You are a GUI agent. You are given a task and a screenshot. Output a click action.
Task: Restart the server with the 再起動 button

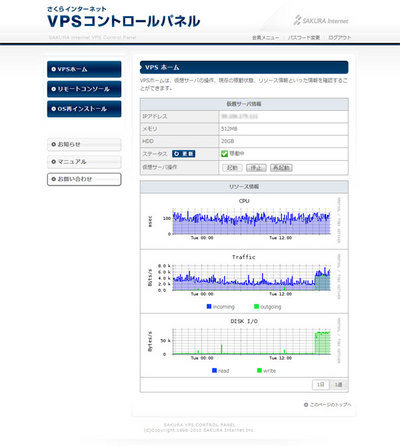point(281,168)
